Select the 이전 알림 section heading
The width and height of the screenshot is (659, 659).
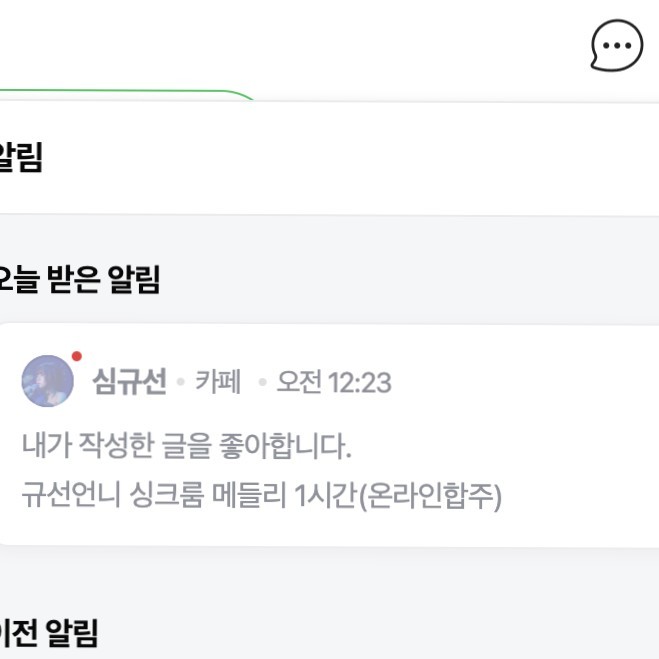50,632
